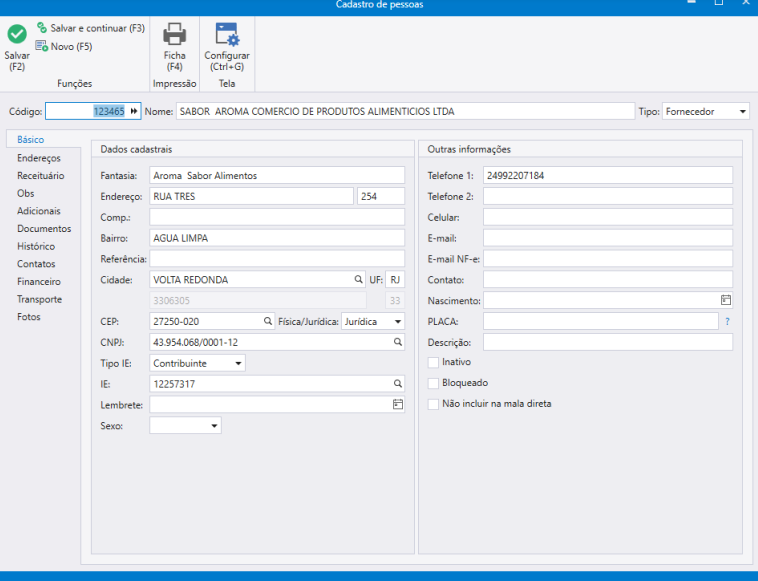Click the PLACA help question mark
758x581 pixels.
(x=727, y=321)
